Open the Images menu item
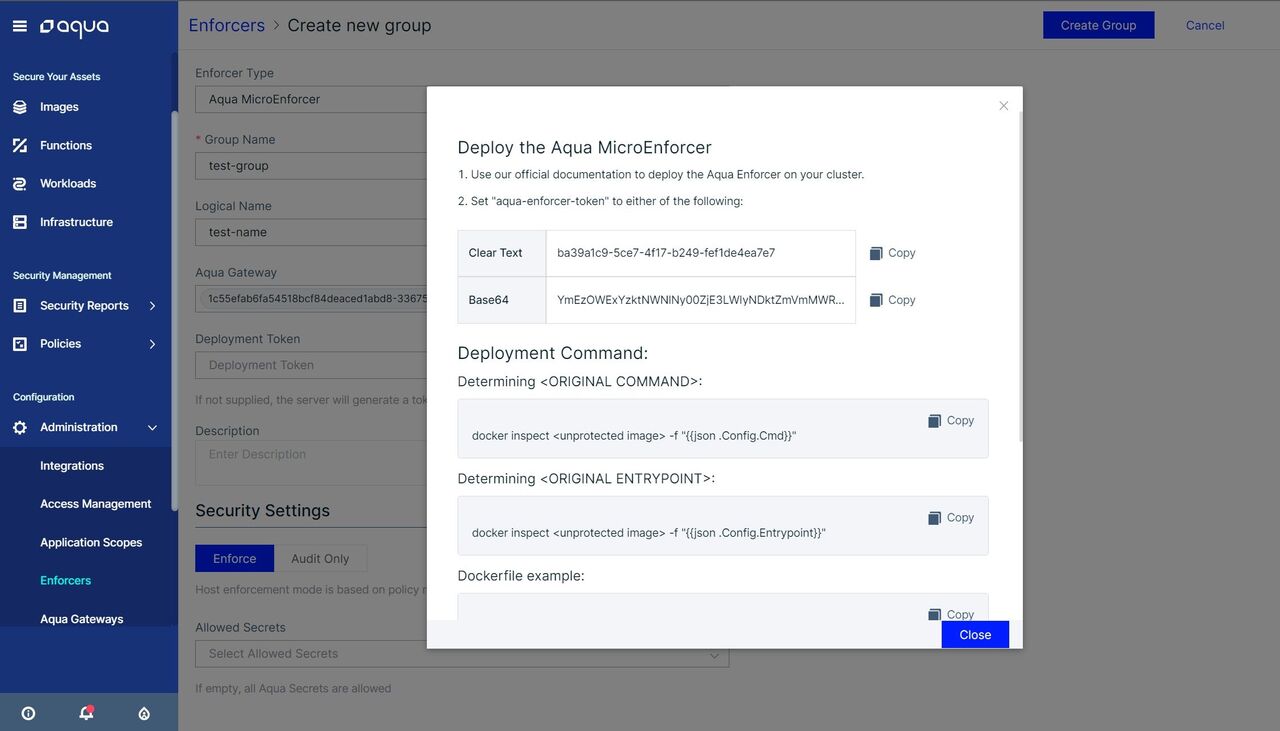This screenshot has width=1280, height=731. point(59,107)
